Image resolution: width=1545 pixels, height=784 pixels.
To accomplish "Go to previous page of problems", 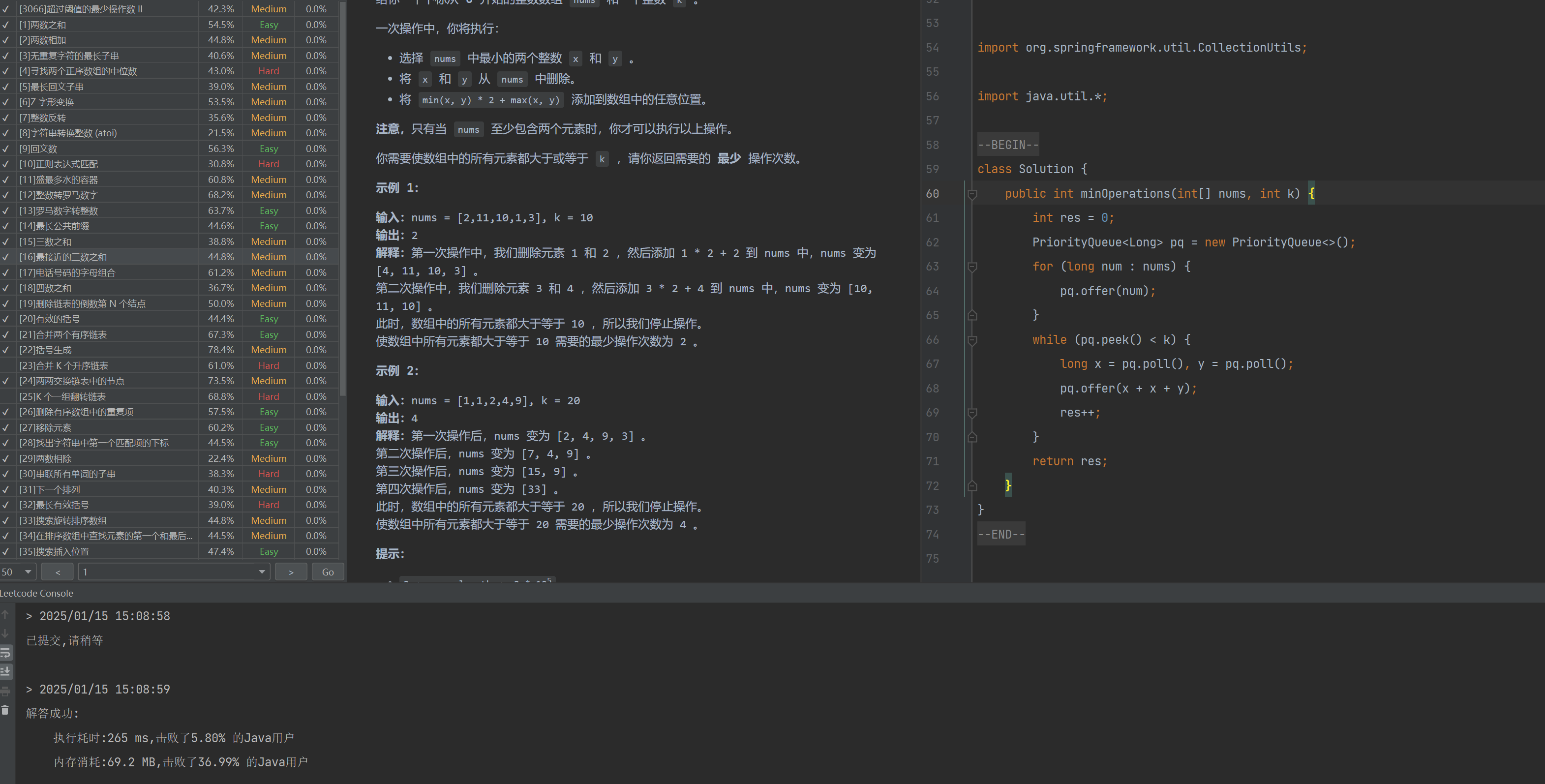I will [58, 572].
